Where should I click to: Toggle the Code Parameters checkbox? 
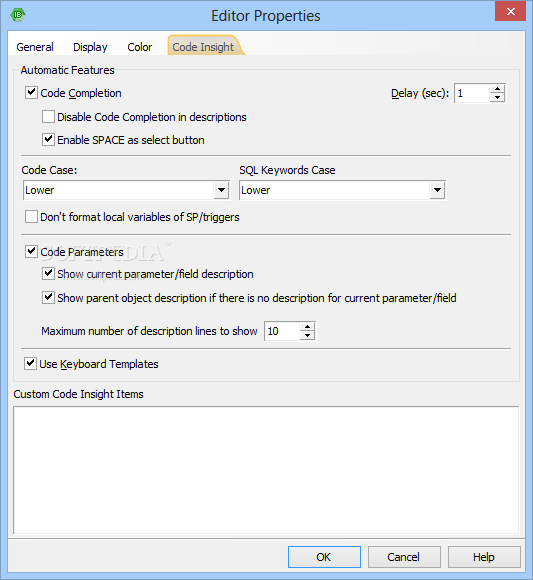click(31, 252)
